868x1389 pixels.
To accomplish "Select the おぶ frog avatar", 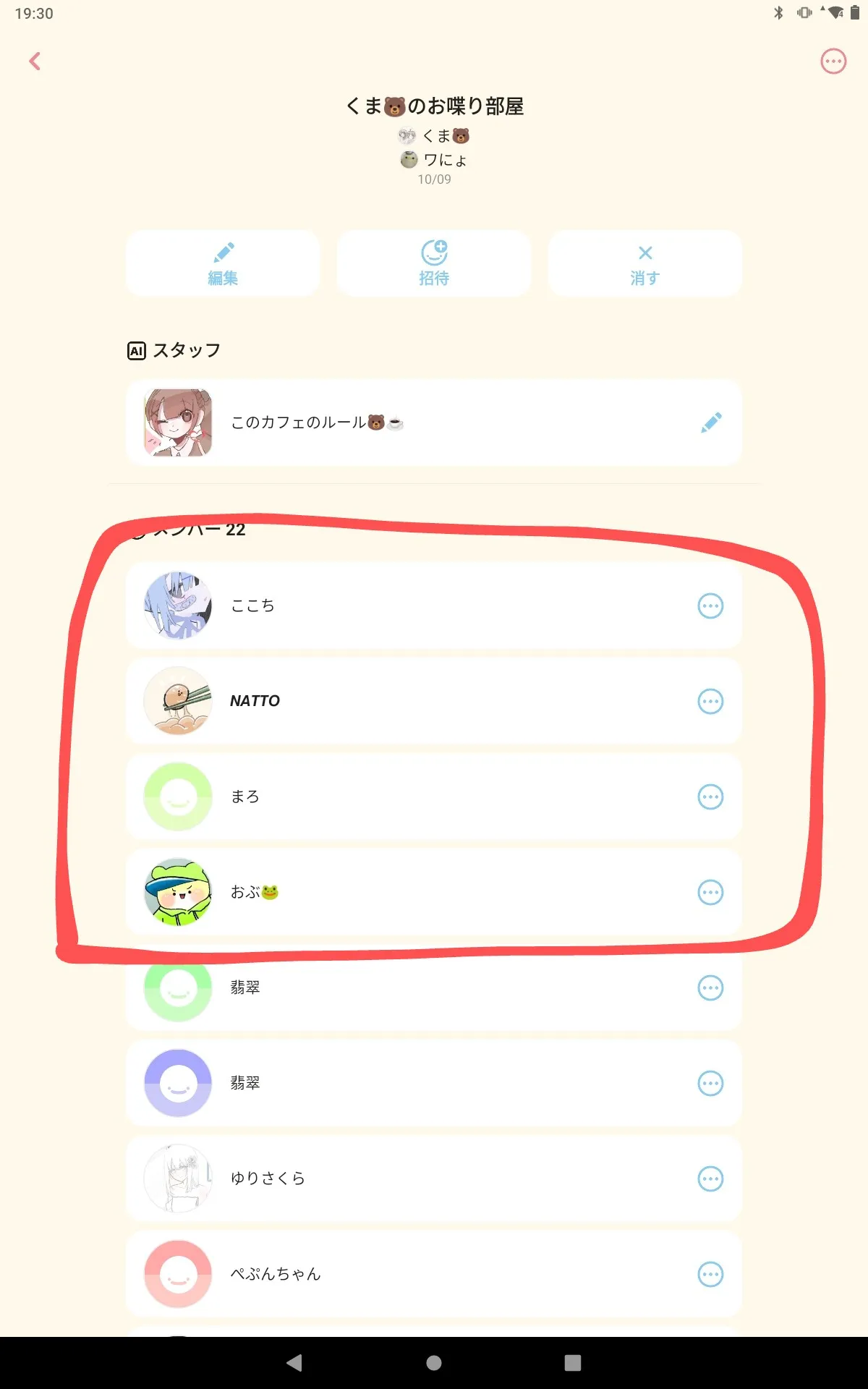I will [x=178, y=892].
